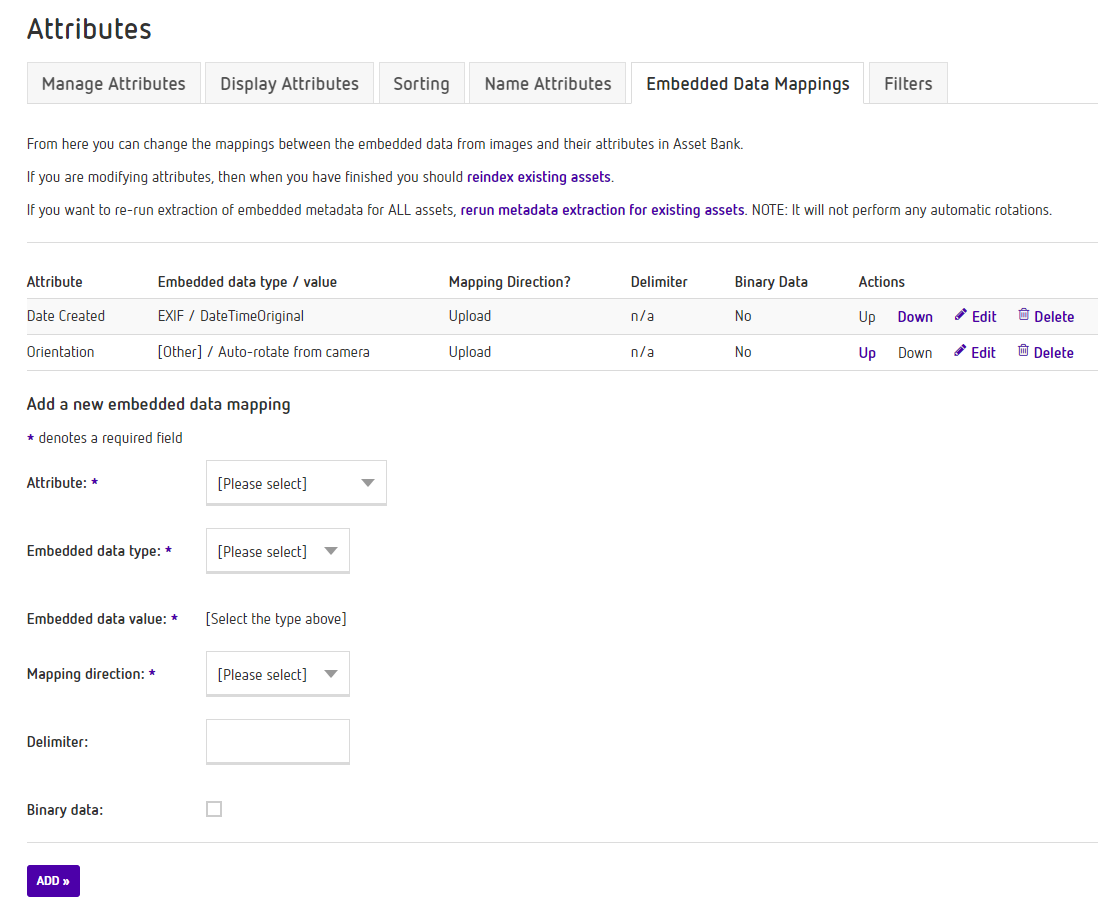Click trash delete icon for Orientation row
This screenshot has width=1098, height=905.
click(1023, 351)
